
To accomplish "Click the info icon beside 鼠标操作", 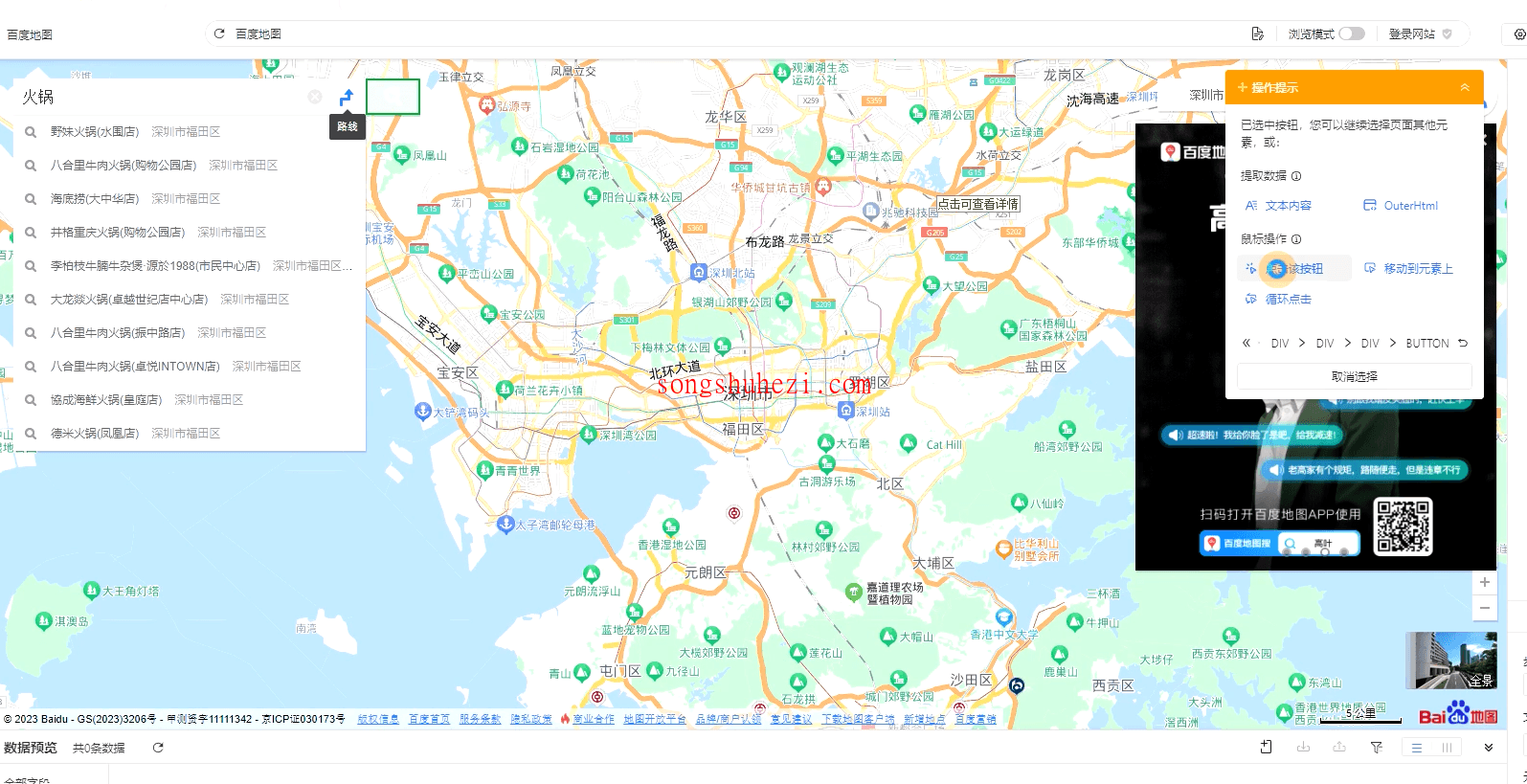I will pos(1296,239).
